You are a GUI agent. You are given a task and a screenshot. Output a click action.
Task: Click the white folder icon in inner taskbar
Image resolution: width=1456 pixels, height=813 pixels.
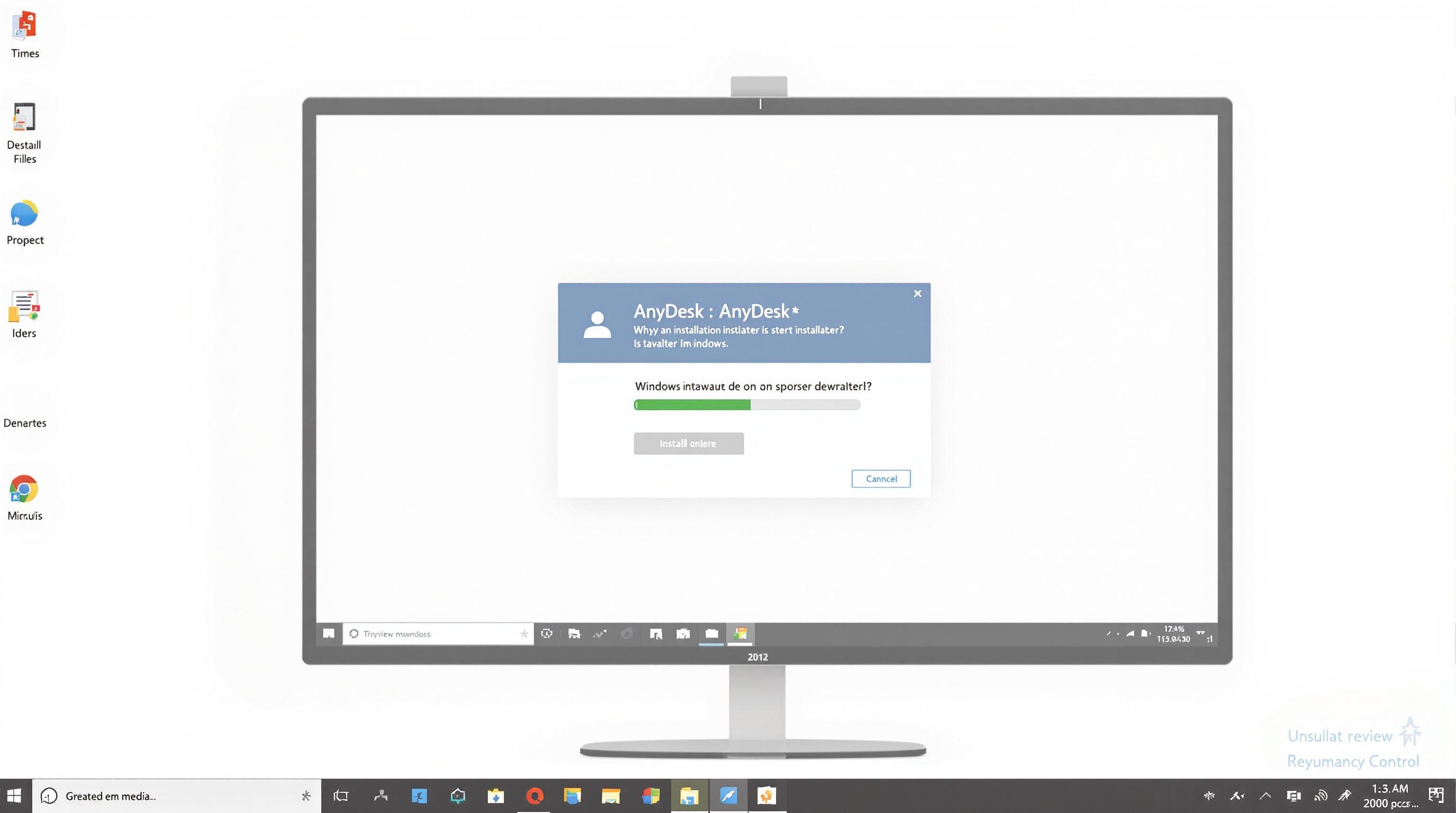click(712, 634)
